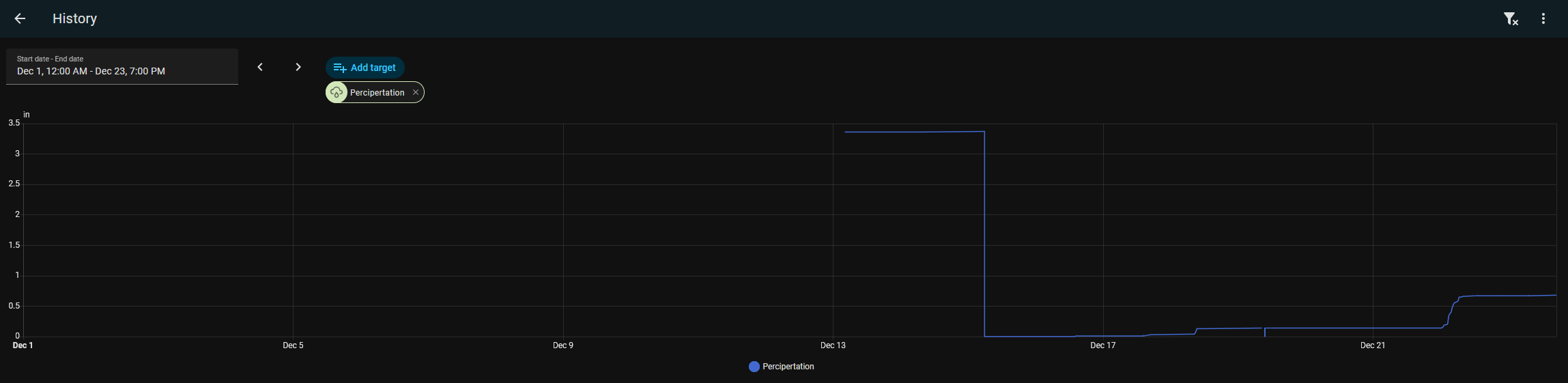Click the blue Percipertation legend circle

pyautogui.click(x=754, y=367)
